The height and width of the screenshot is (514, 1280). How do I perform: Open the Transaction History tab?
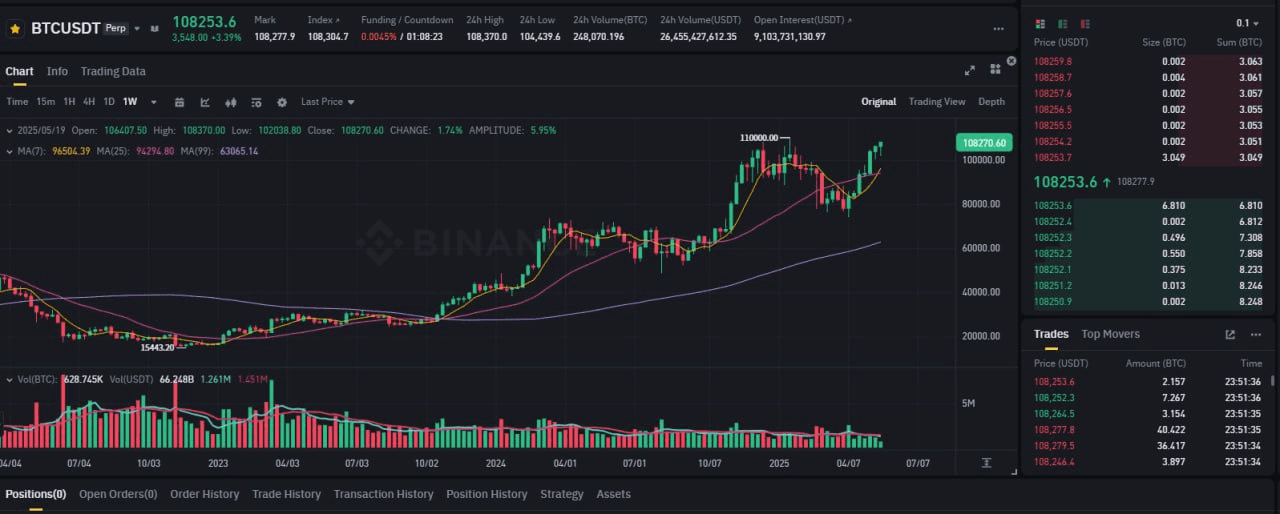(383, 494)
